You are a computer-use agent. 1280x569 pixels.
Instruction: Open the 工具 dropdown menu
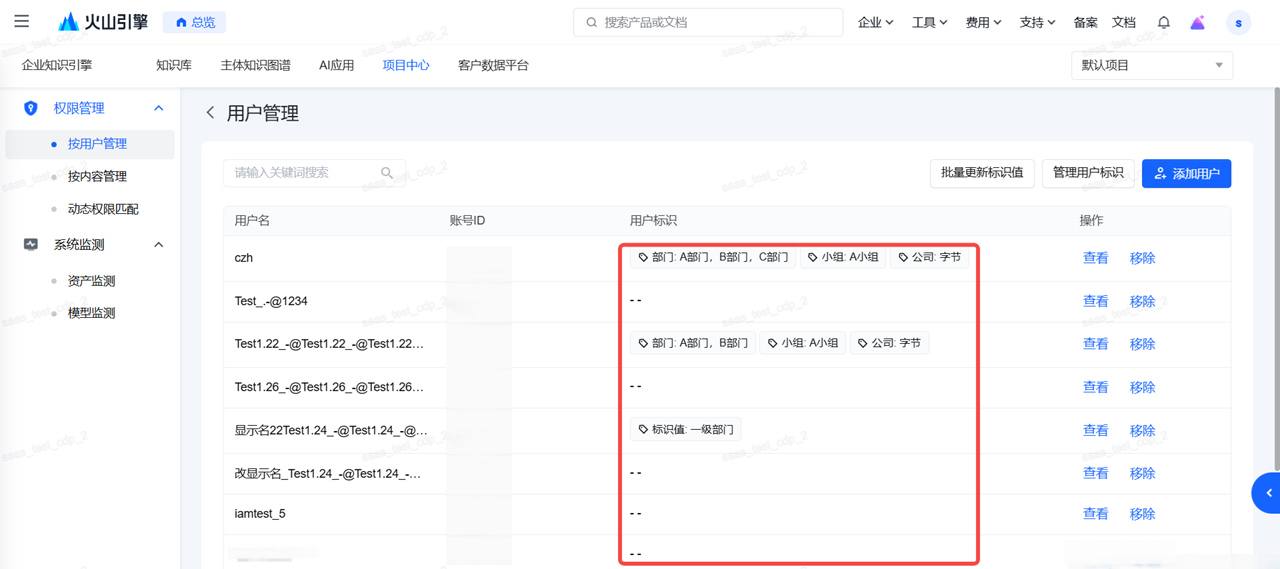click(929, 22)
